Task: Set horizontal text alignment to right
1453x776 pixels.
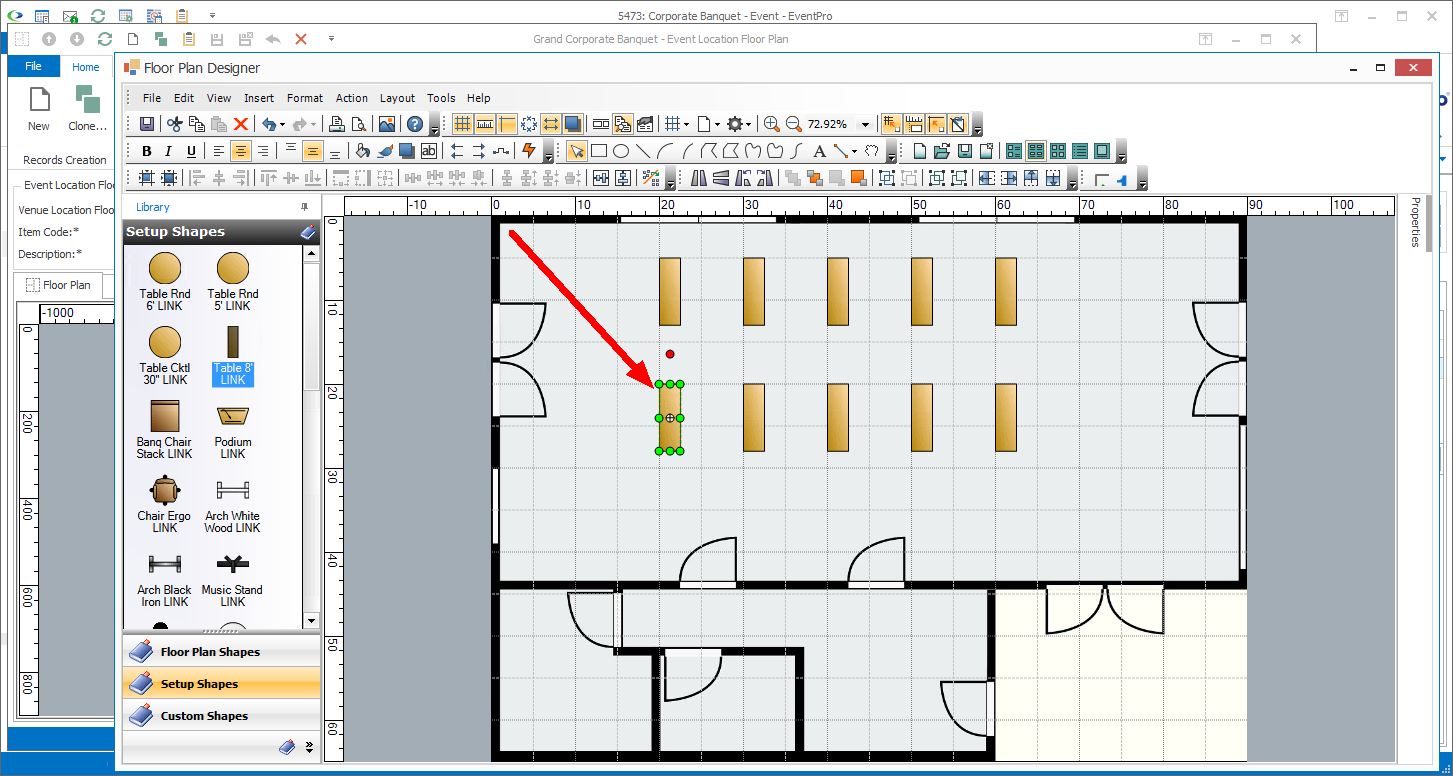Action: tap(262, 151)
